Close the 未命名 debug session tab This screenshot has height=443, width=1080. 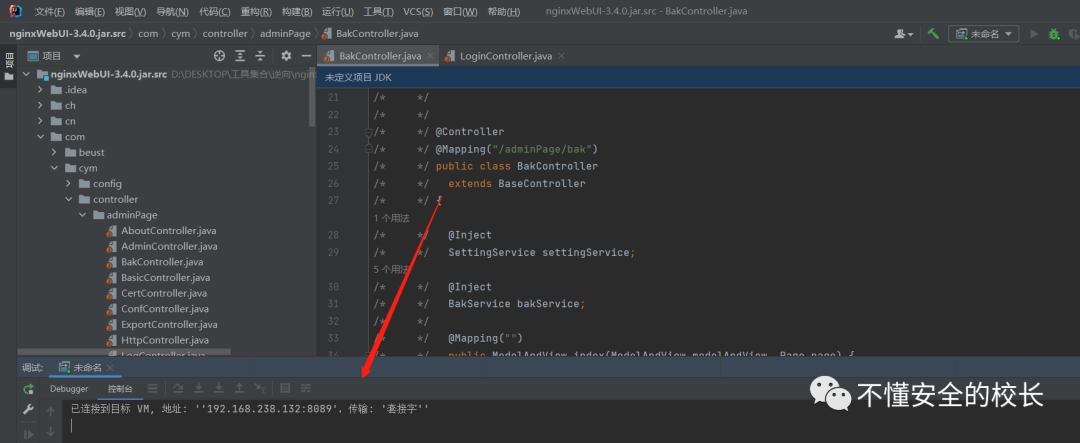[112, 367]
